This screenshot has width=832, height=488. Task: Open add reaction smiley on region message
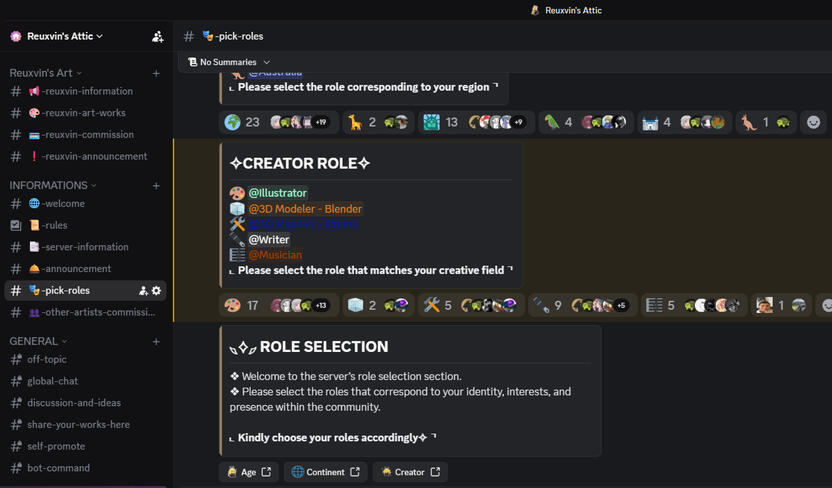pos(813,123)
